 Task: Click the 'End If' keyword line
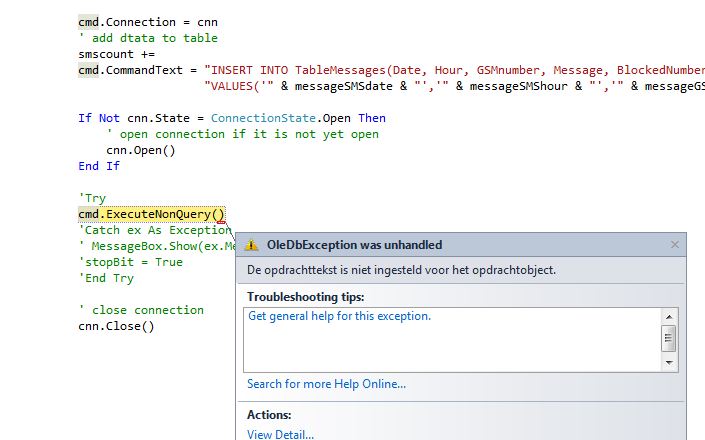click(99, 166)
